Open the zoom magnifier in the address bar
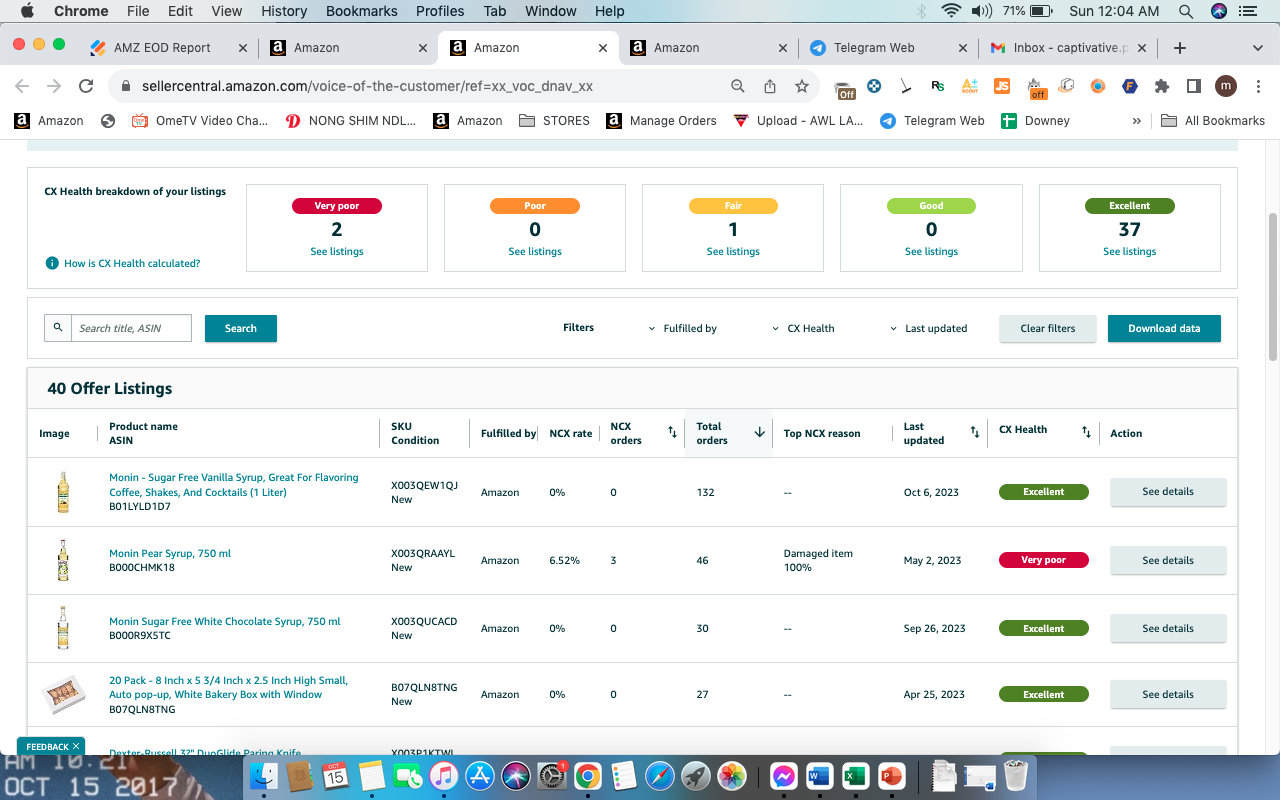The height and width of the screenshot is (800, 1280). pyautogui.click(x=738, y=86)
